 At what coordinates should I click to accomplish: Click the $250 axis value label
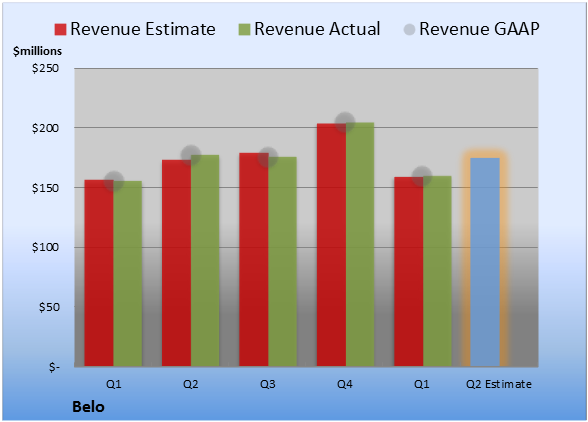[45, 68]
